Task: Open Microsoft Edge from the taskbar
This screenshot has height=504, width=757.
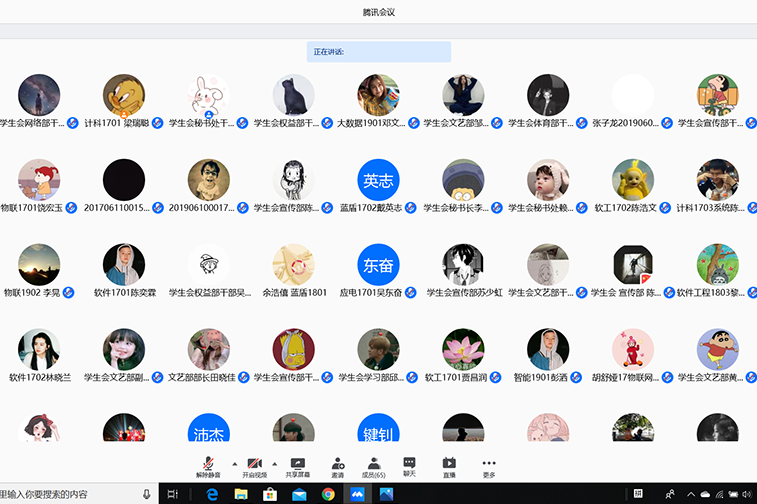Action: 212,494
